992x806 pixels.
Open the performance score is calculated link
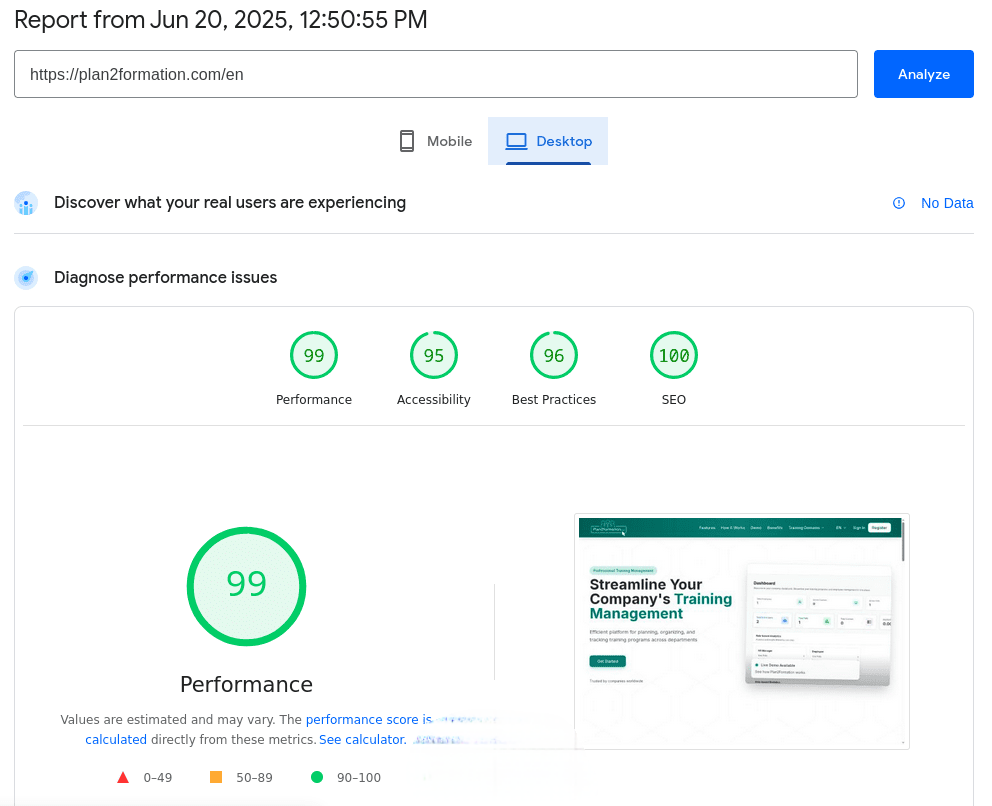(x=368, y=719)
